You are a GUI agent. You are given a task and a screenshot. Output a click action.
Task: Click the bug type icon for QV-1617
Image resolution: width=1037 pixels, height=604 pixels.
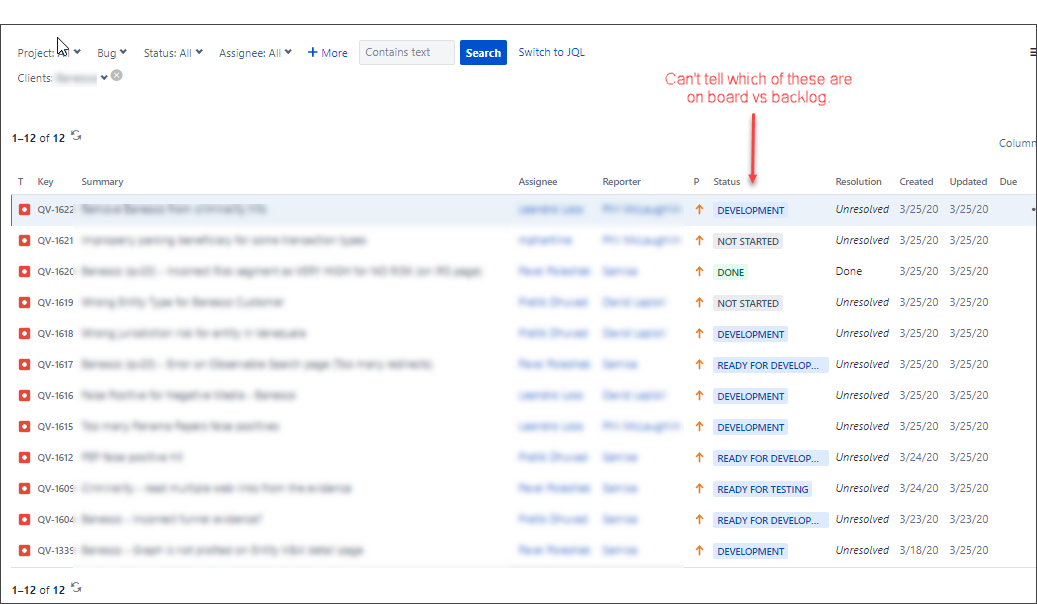point(24,365)
